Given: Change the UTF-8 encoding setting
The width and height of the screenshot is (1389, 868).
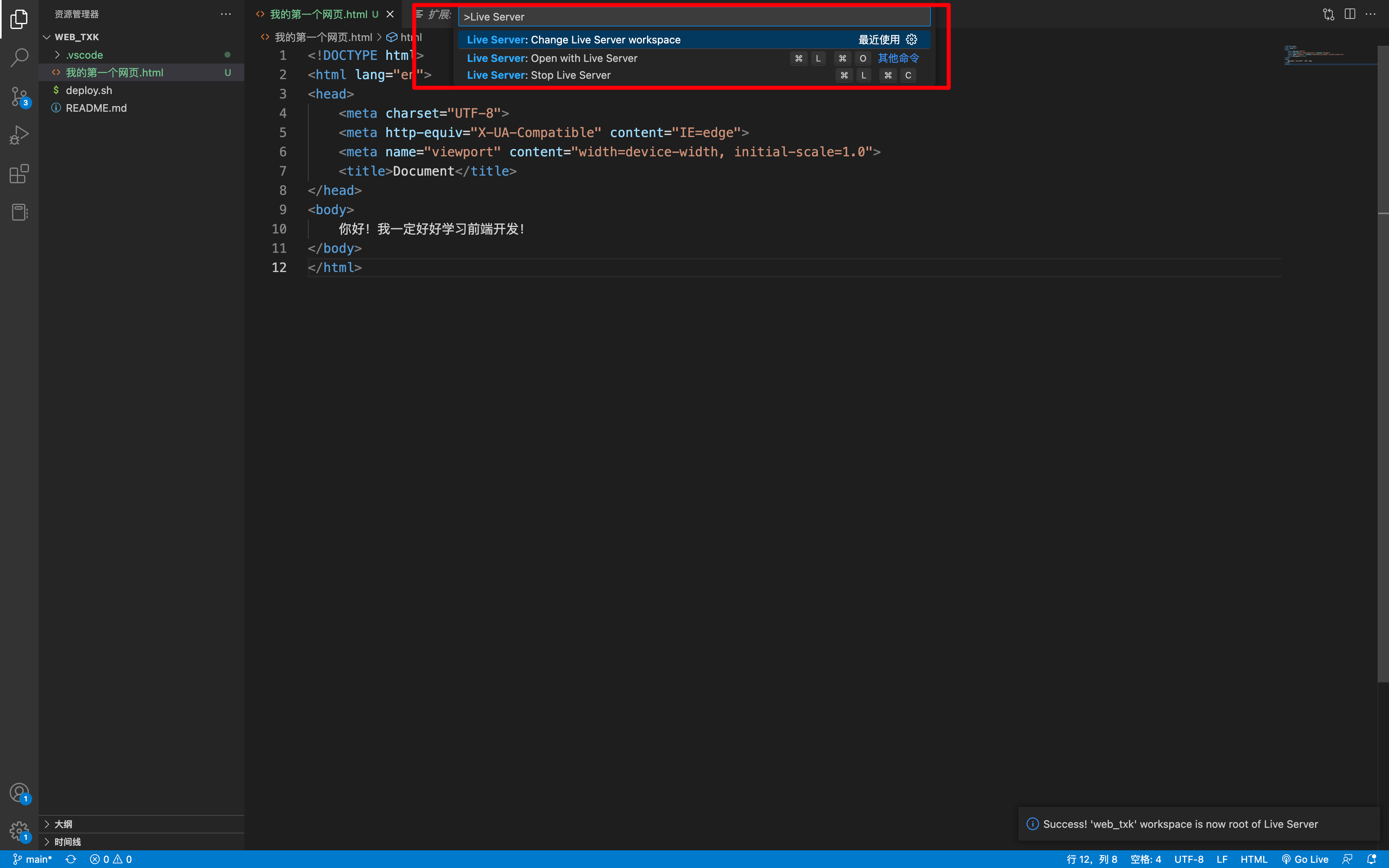Looking at the screenshot, I should coord(1189,859).
